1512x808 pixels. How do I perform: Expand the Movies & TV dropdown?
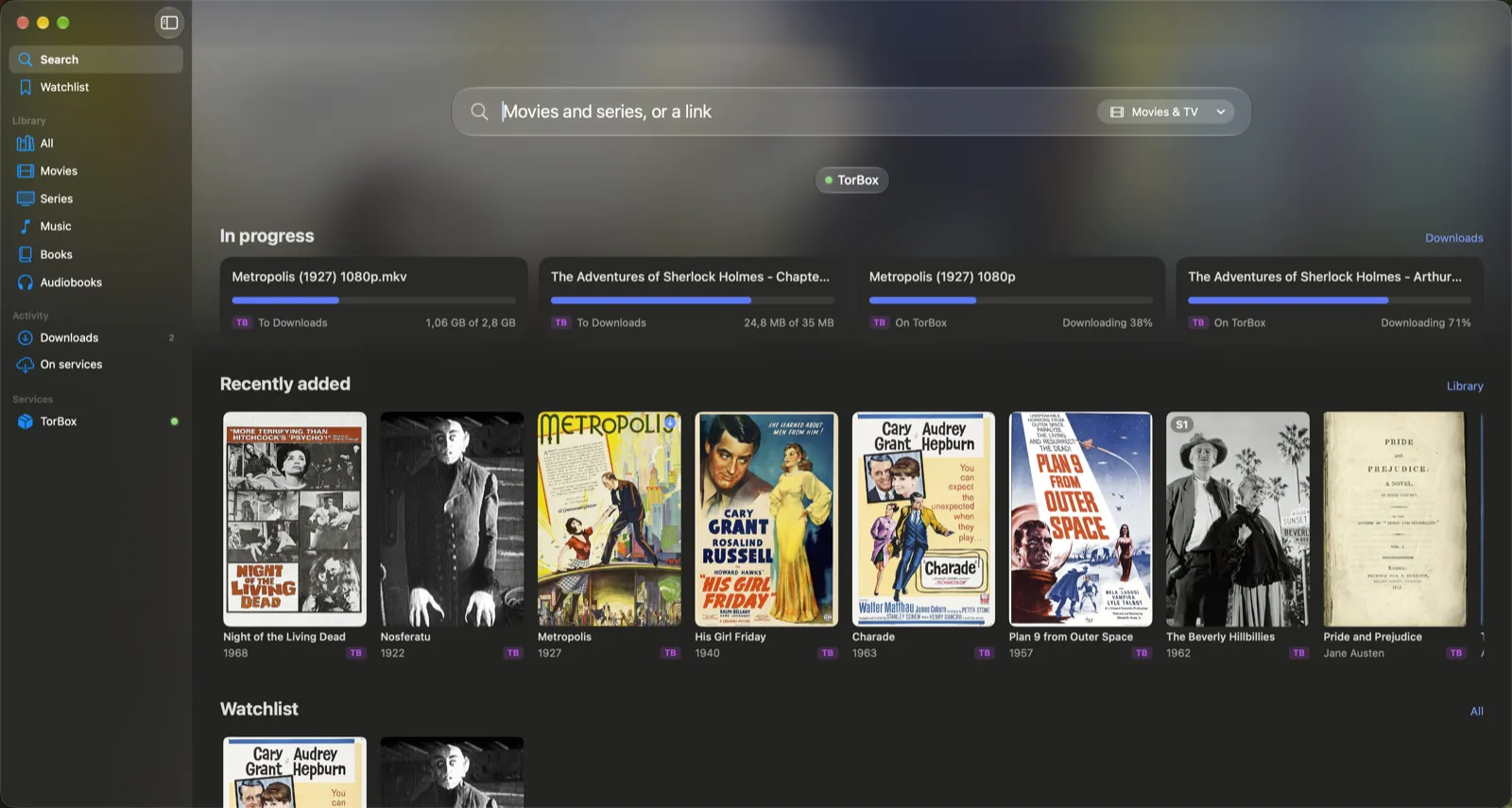(1165, 112)
